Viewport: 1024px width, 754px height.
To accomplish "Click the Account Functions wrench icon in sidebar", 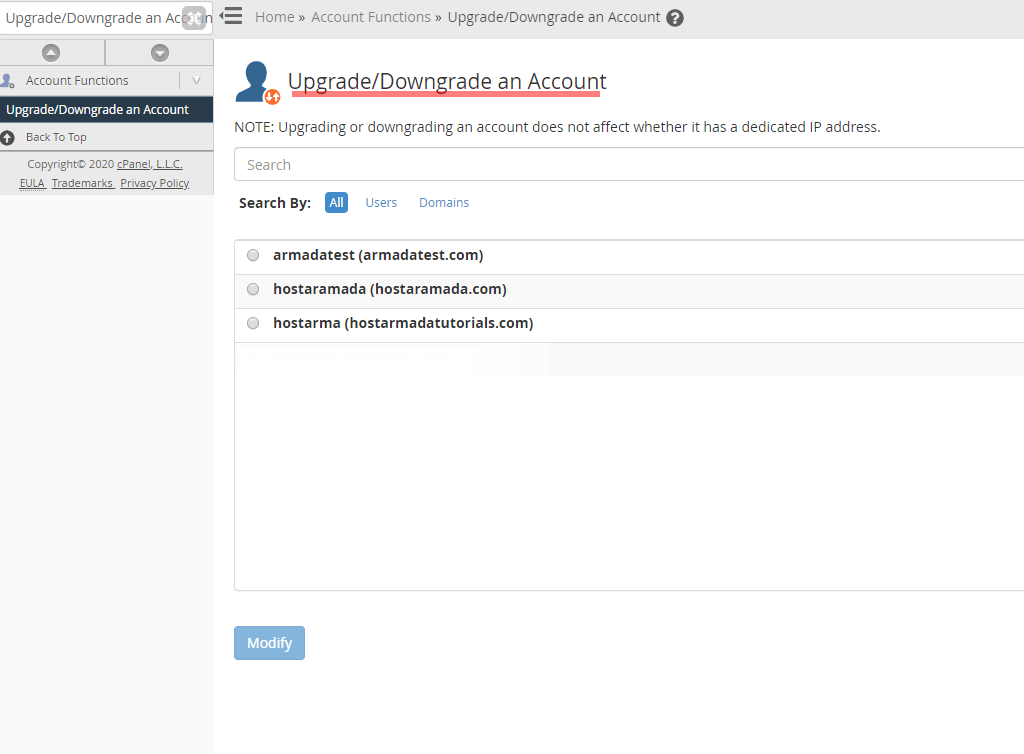I will coord(8,80).
